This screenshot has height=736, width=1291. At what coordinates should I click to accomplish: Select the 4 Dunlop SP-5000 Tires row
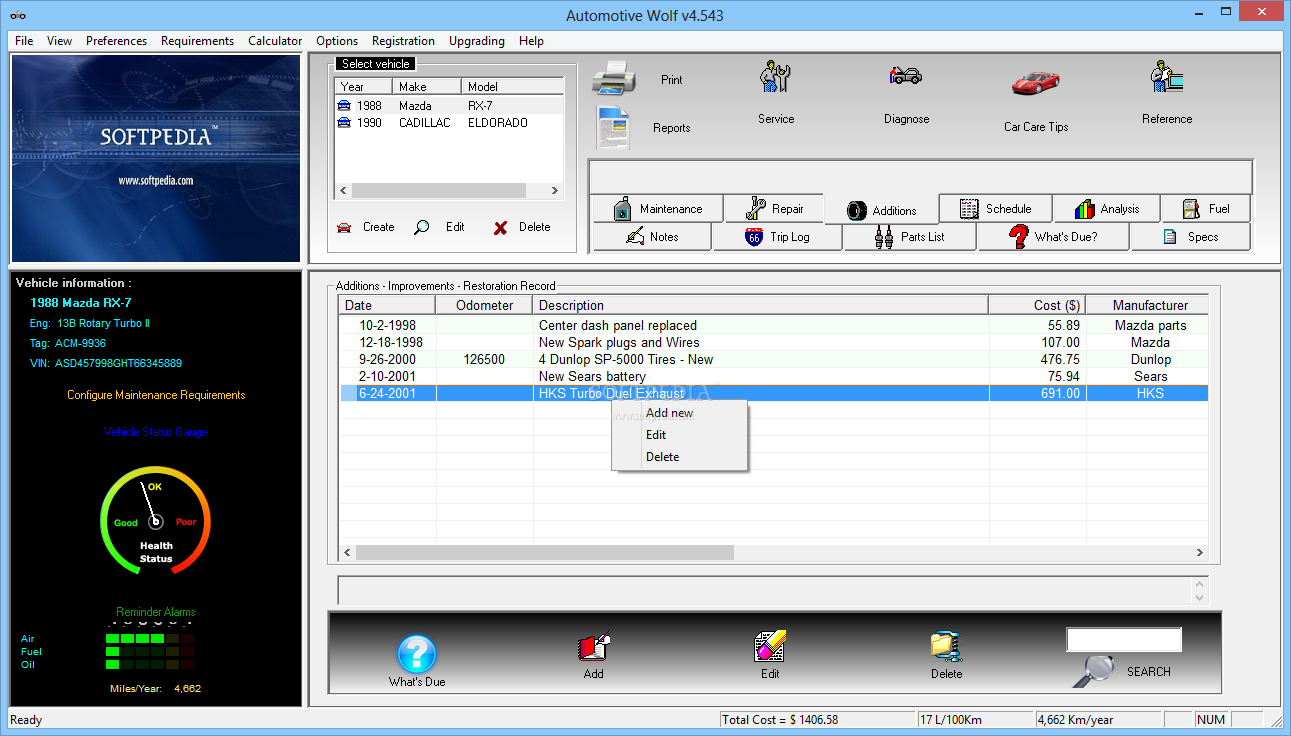tap(773, 359)
